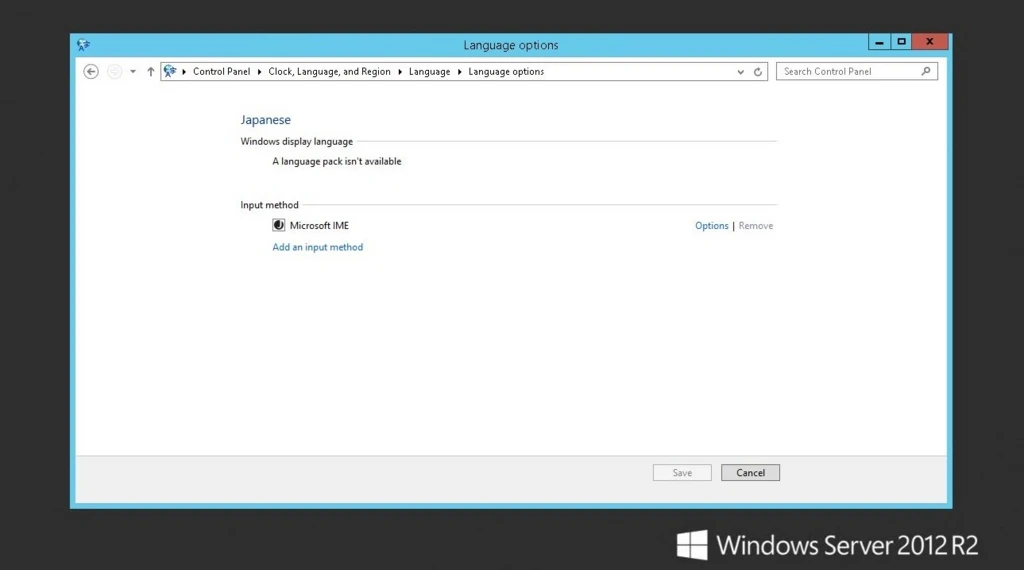Click the Save button
Viewport: 1024px width, 570px height.
pos(682,473)
